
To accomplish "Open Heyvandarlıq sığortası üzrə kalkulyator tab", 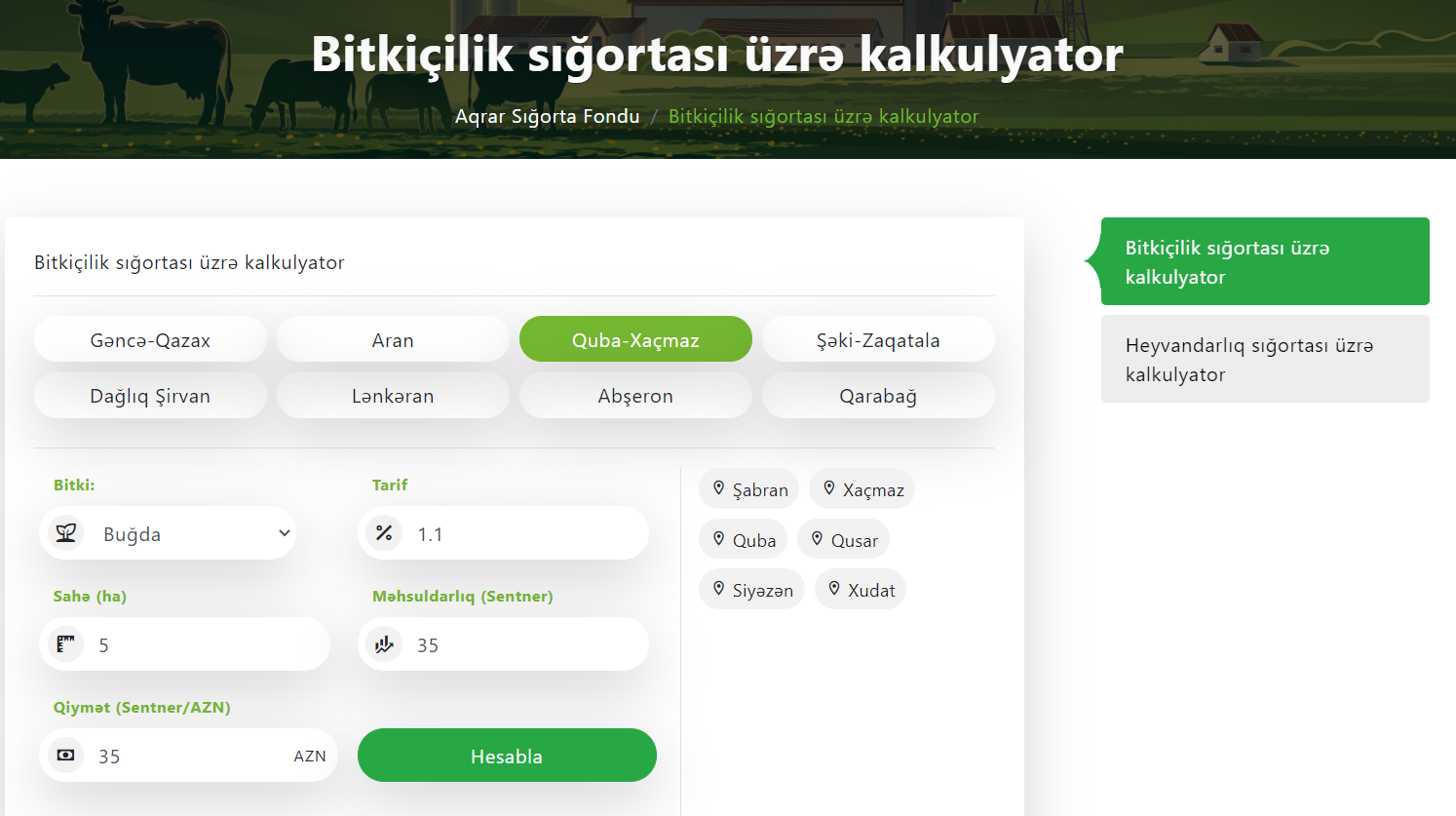I will [x=1264, y=360].
